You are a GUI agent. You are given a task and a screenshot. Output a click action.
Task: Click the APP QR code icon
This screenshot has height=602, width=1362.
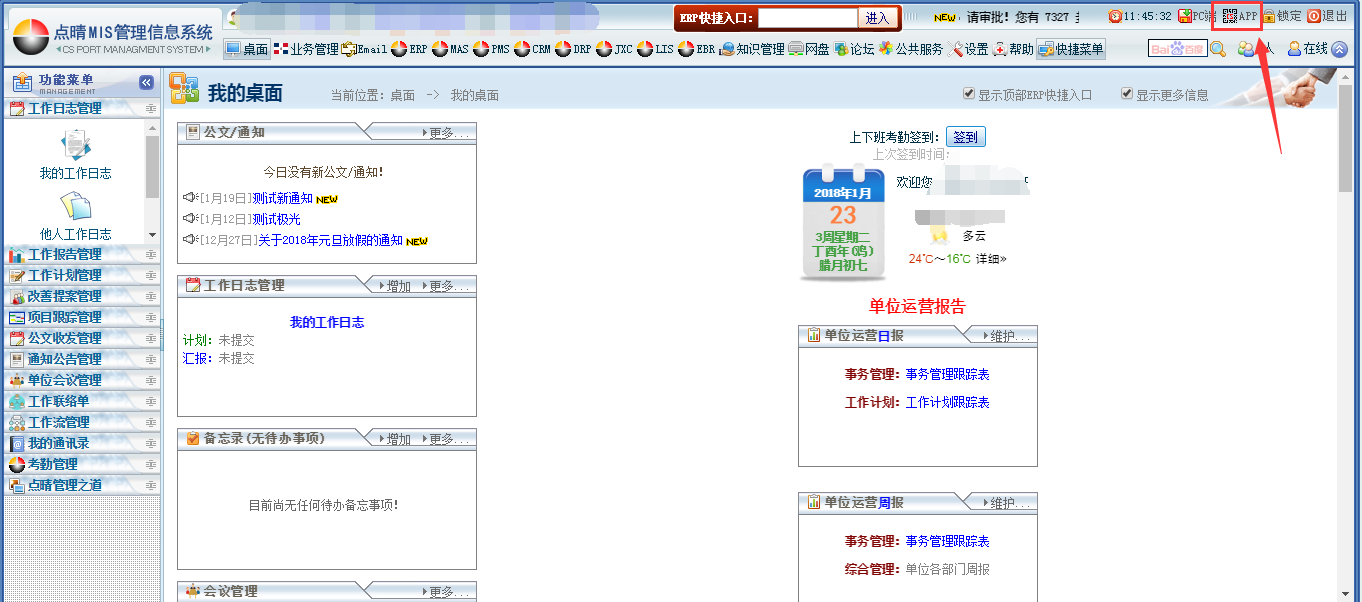[1229, 16]
